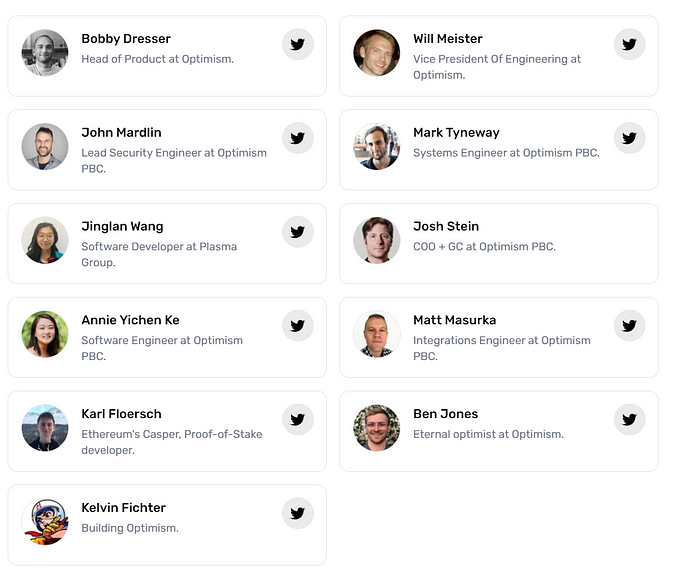Visit Mark Tyneway's Twitter via icon
The image size is (700, 574).
point(629,138)
